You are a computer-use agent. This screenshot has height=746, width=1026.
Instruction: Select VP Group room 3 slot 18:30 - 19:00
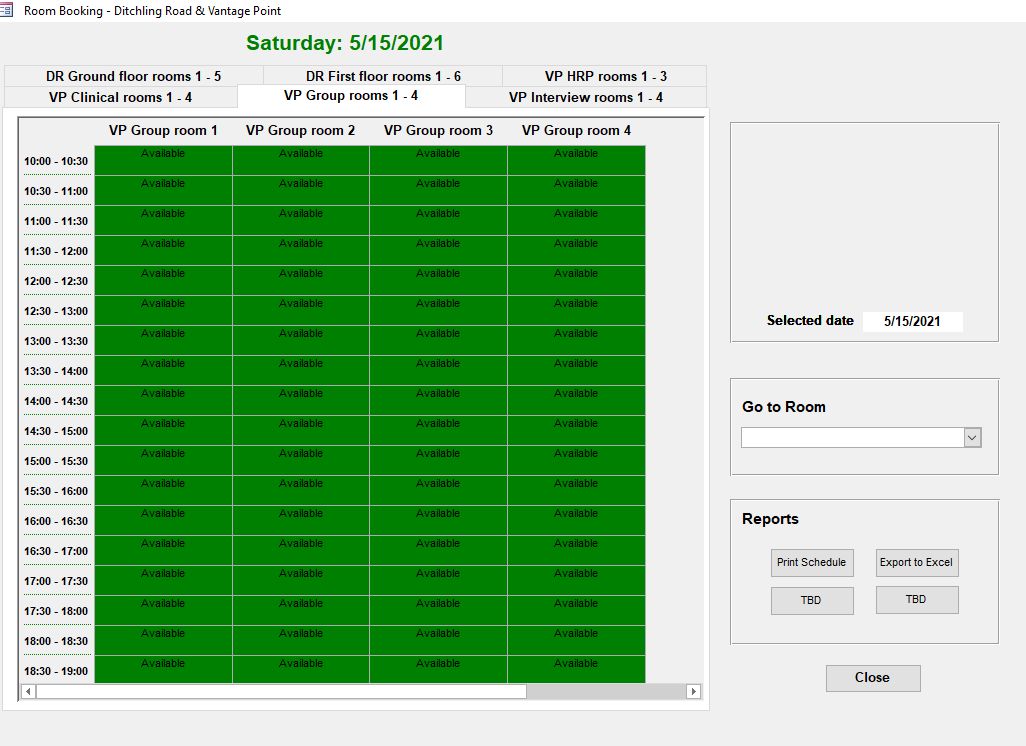click(x=438, y=670)
